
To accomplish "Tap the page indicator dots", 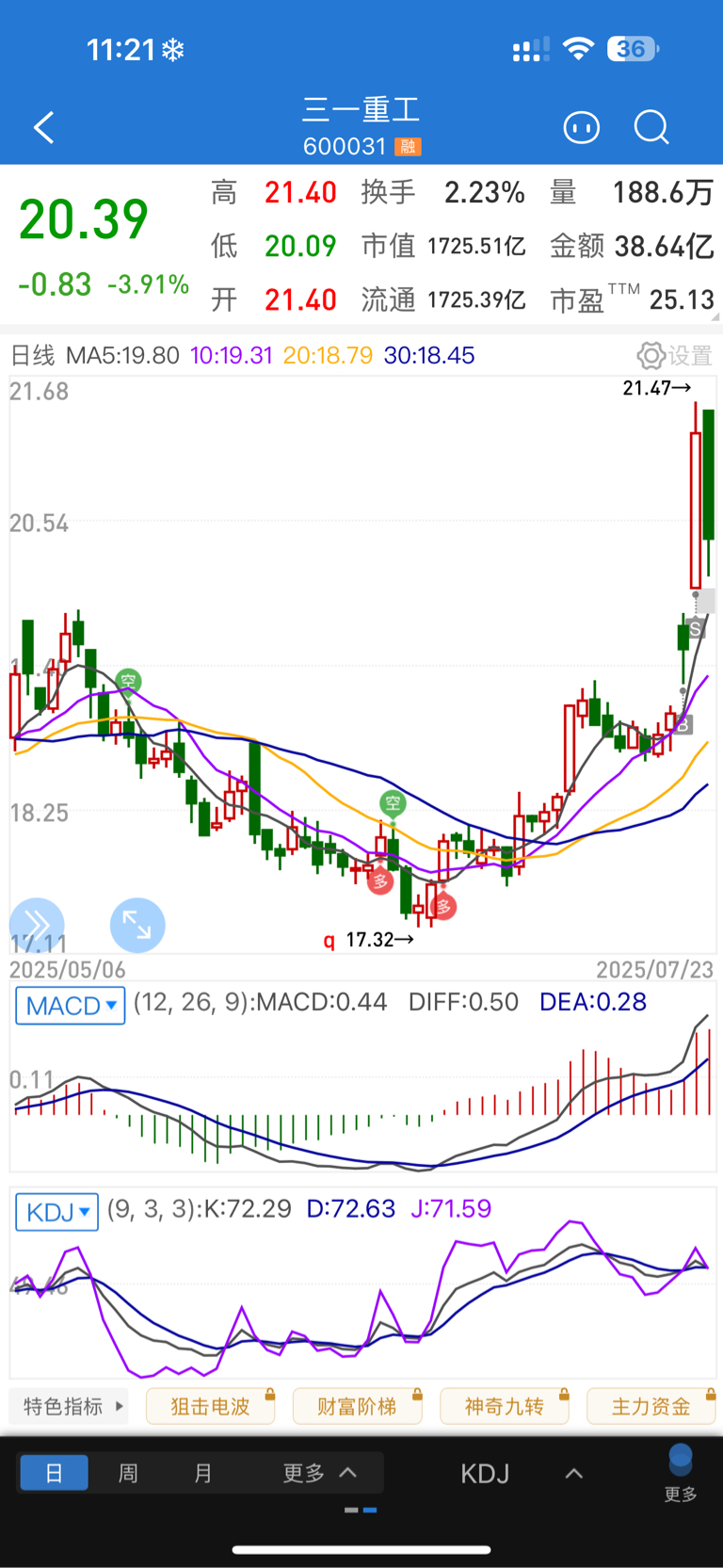I will pos(361,1510).
